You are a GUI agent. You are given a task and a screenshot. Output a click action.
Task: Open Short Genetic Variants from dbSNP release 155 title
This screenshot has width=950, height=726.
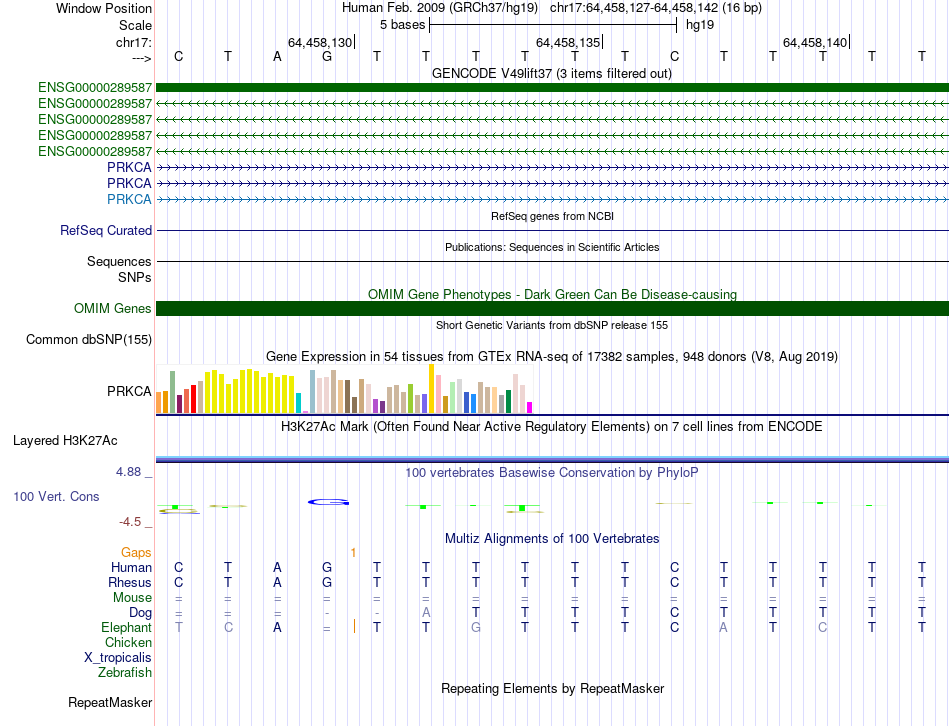552,325
